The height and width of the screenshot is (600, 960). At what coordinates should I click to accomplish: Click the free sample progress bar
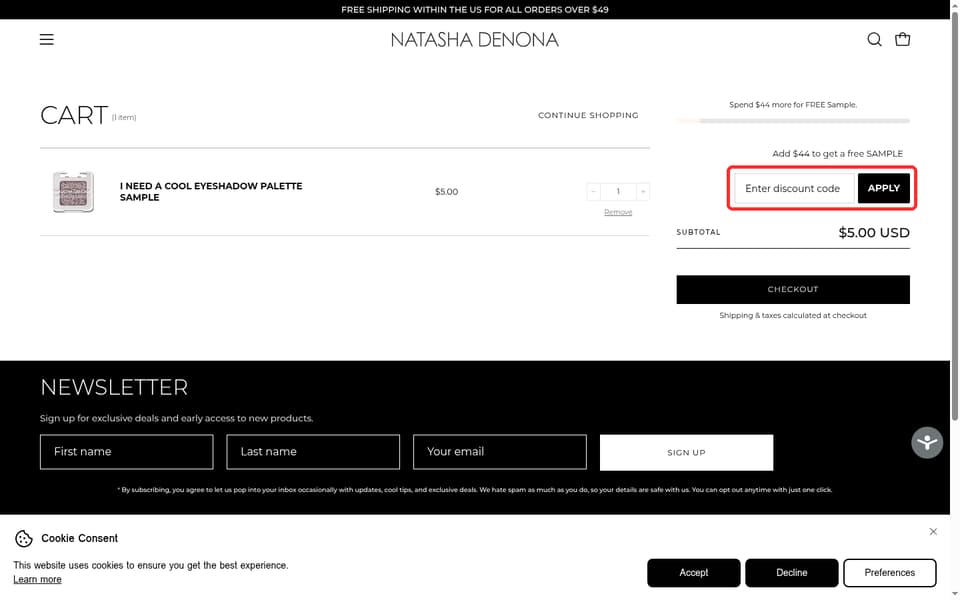pos(793,121)
